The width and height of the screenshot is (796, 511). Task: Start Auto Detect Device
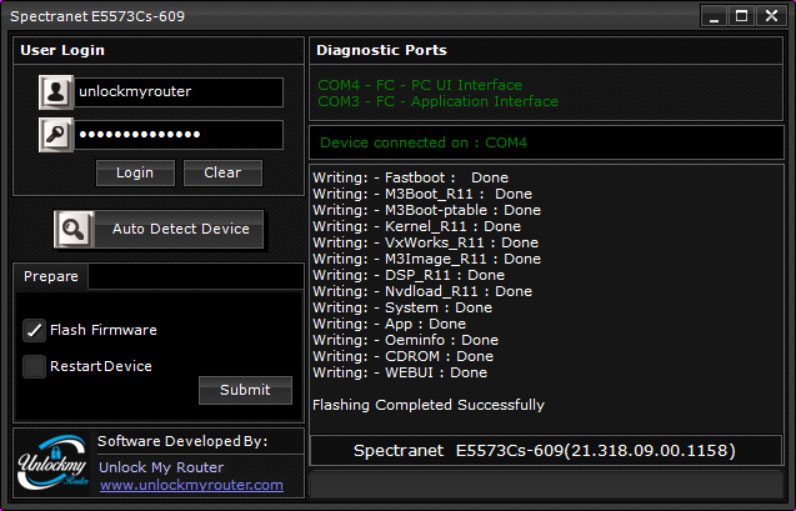point(159,229)
